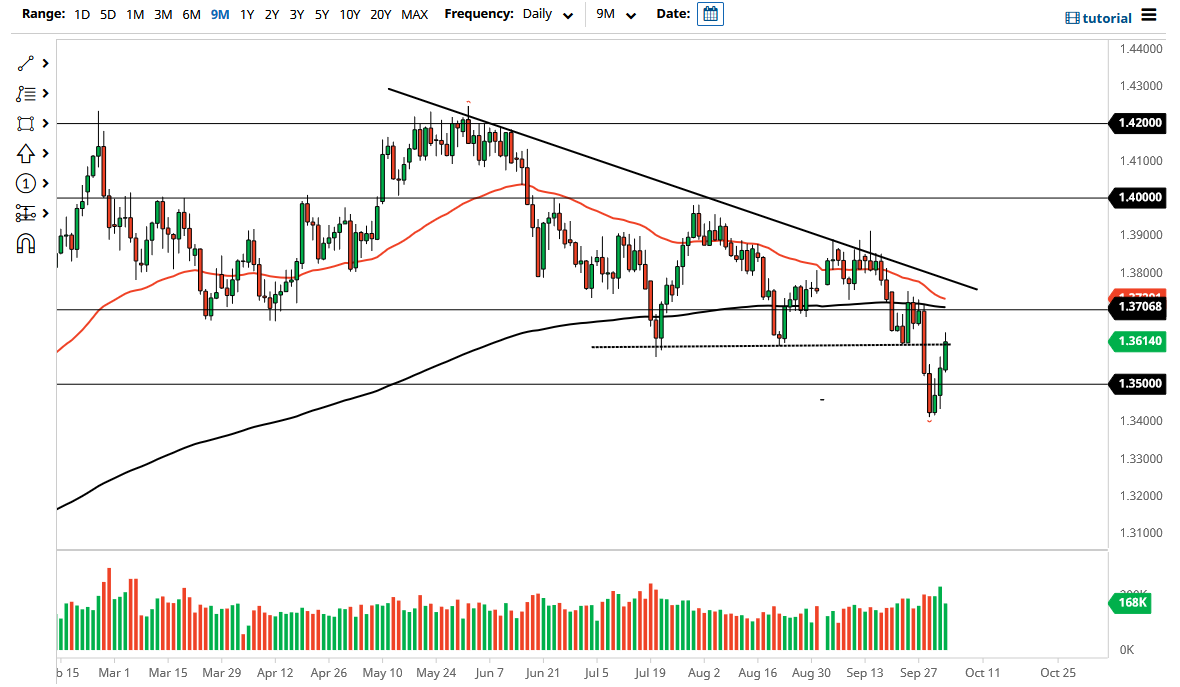Image resolution: width=1180 pixels, height=687 pixels.
Task: Expand the rectangle shape tool options arrow
Action: coord(45,123)
